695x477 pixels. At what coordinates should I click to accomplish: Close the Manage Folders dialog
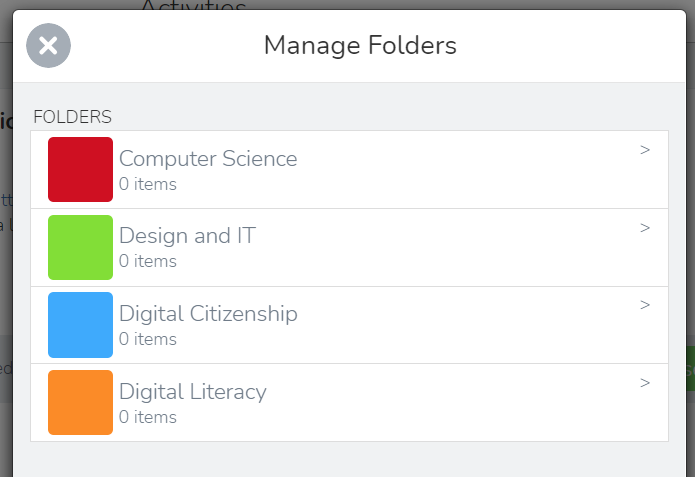point(48,46)
